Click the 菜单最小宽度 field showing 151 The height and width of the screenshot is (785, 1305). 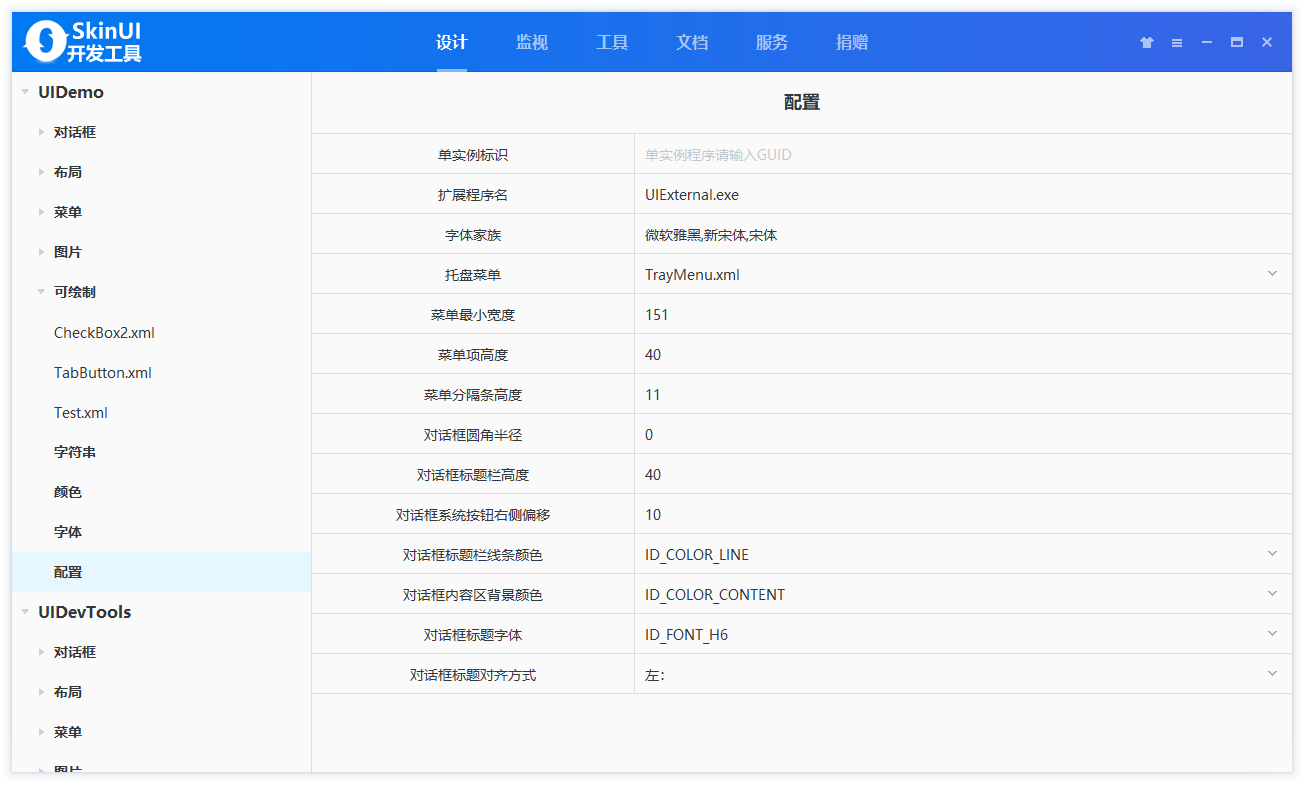[963, 314]
